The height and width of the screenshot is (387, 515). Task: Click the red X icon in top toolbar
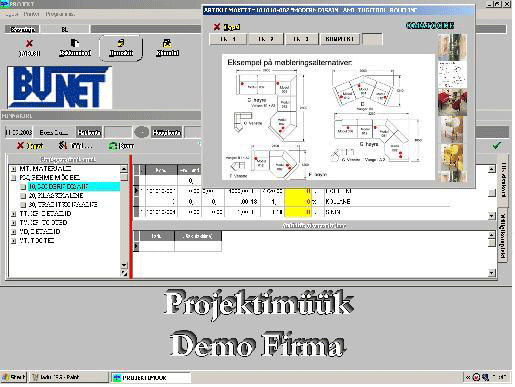pyautogui.click(x=29, y=43)
